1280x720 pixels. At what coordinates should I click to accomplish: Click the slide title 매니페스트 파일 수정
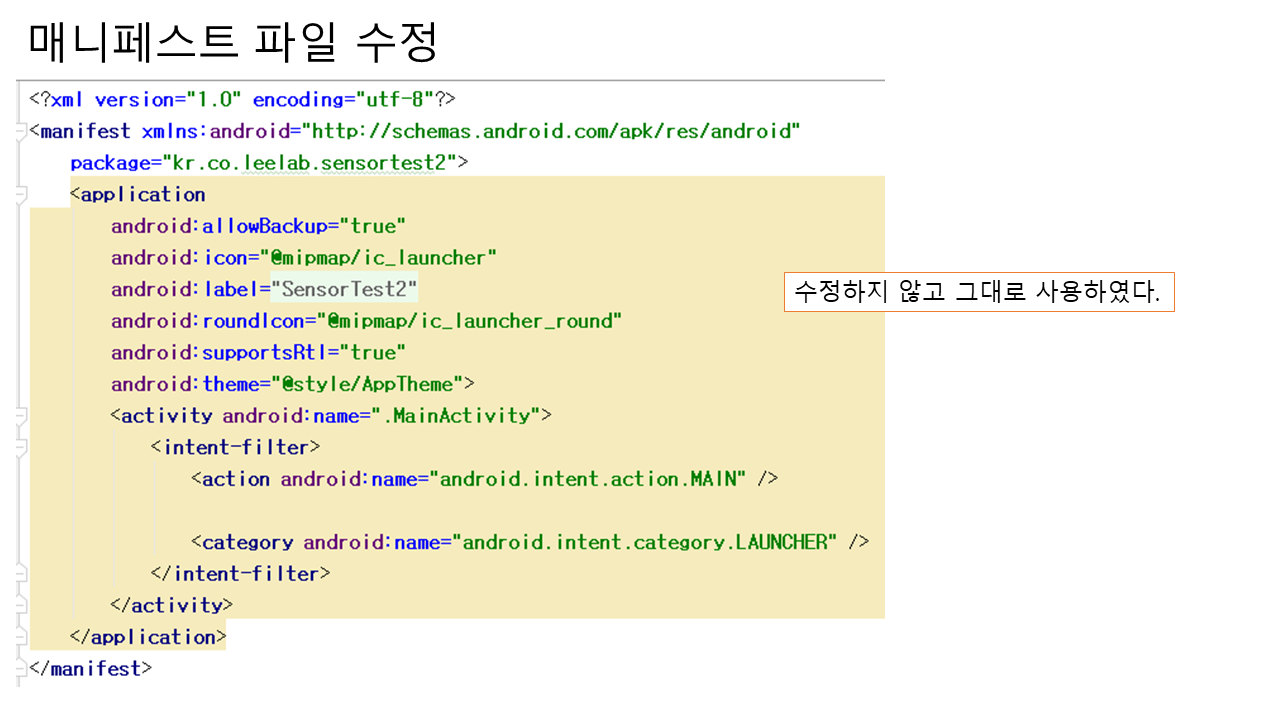[x=233, y=41]
